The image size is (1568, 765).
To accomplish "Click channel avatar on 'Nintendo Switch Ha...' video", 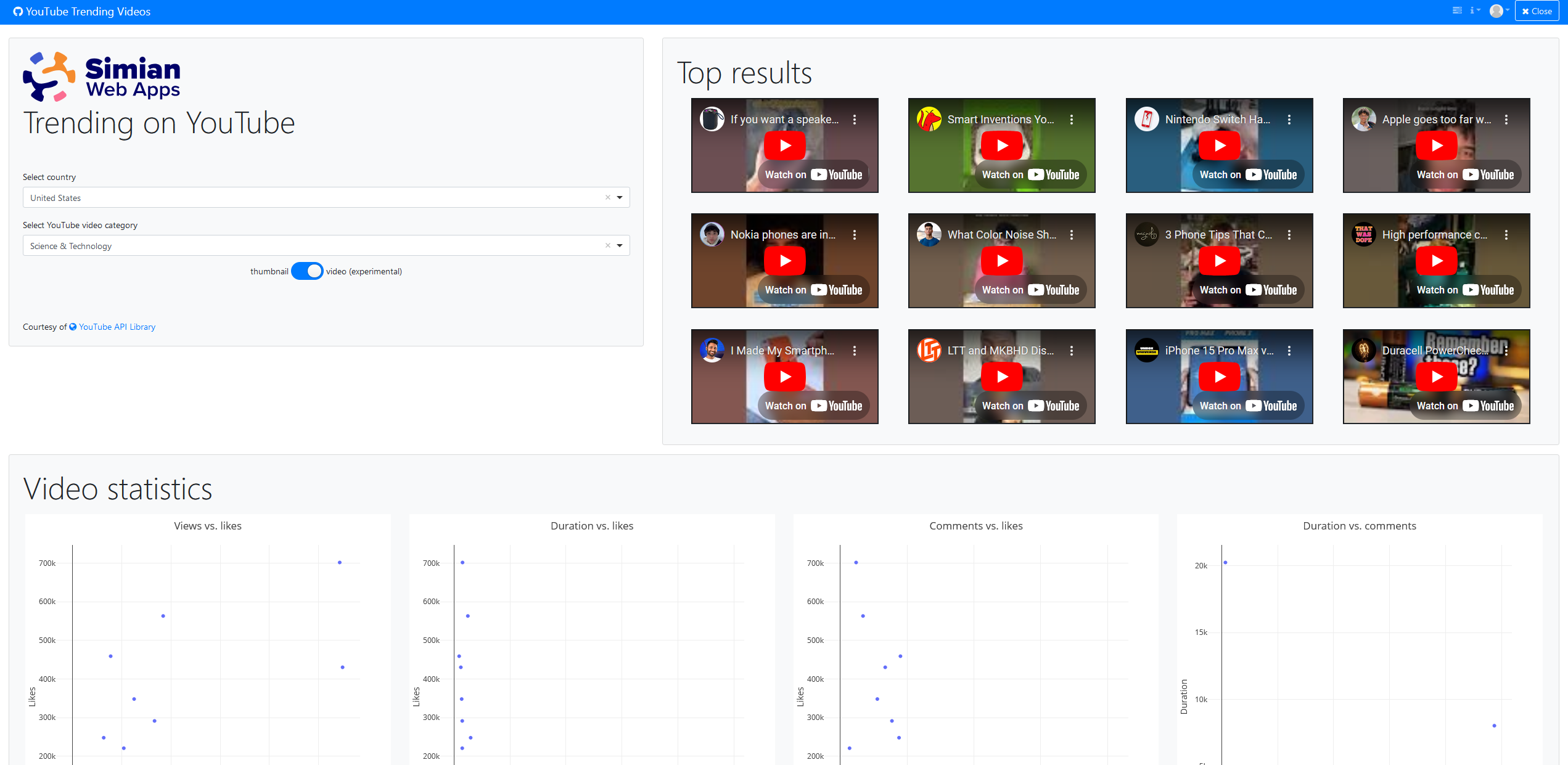I will click(x=1147, y=119).
